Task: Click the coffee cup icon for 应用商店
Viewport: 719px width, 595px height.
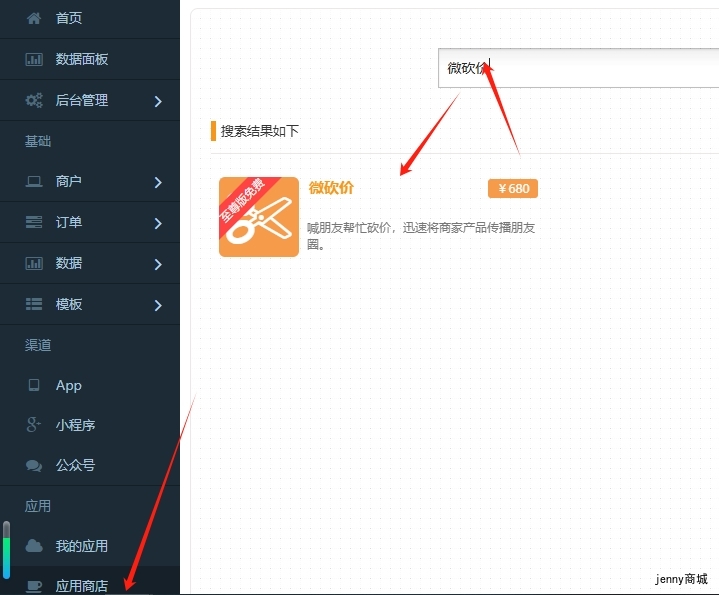Action: pyautogui.click(x=34, y=586)
